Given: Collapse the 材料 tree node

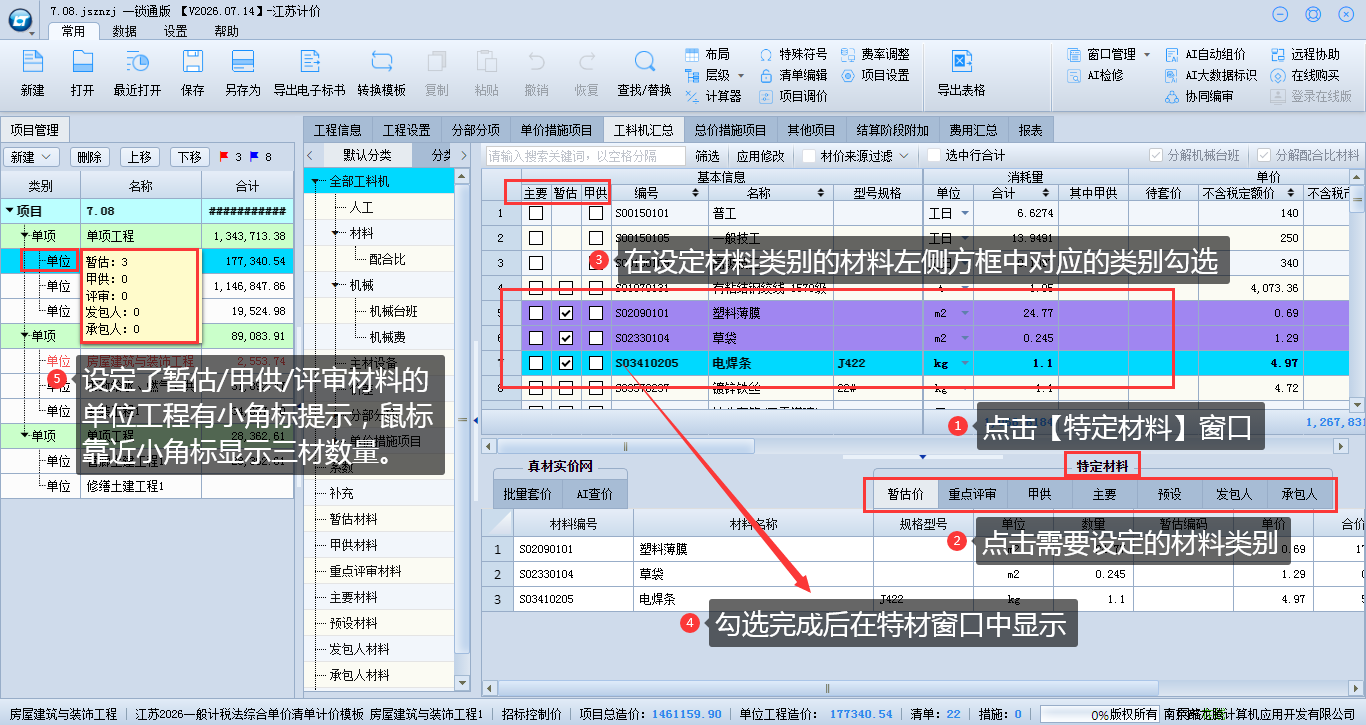Looking at the screenshot, I should pos(336,233).
